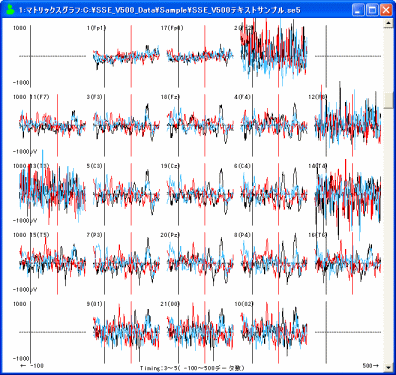Click the window title text 'マトリックスグラフ'
This screenshot has width=396, height=375.
[54, 10]
